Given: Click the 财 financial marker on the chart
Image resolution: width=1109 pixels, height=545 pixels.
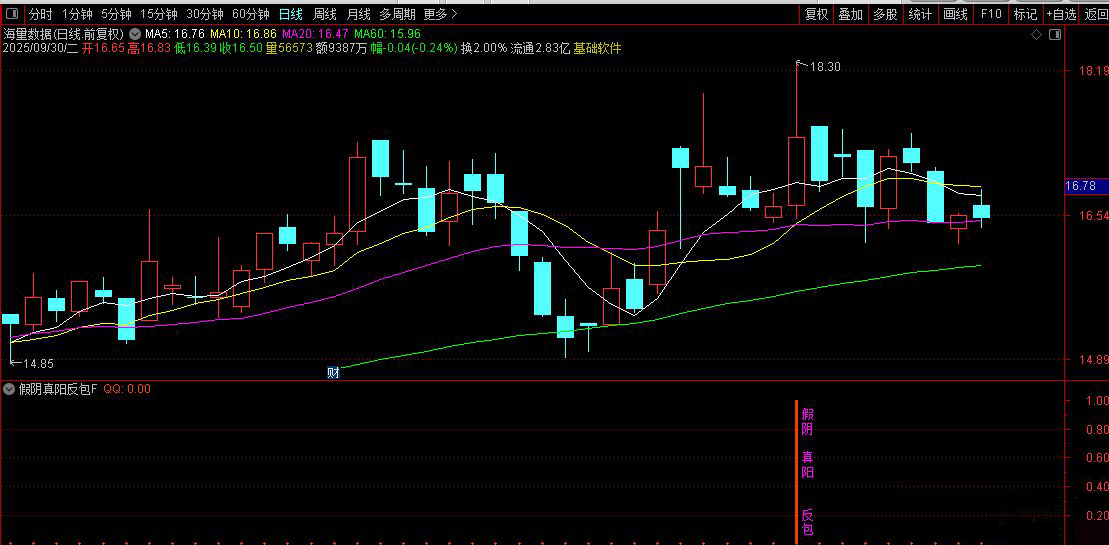Looking at the screenshot, I should click(x=333, y=373).
